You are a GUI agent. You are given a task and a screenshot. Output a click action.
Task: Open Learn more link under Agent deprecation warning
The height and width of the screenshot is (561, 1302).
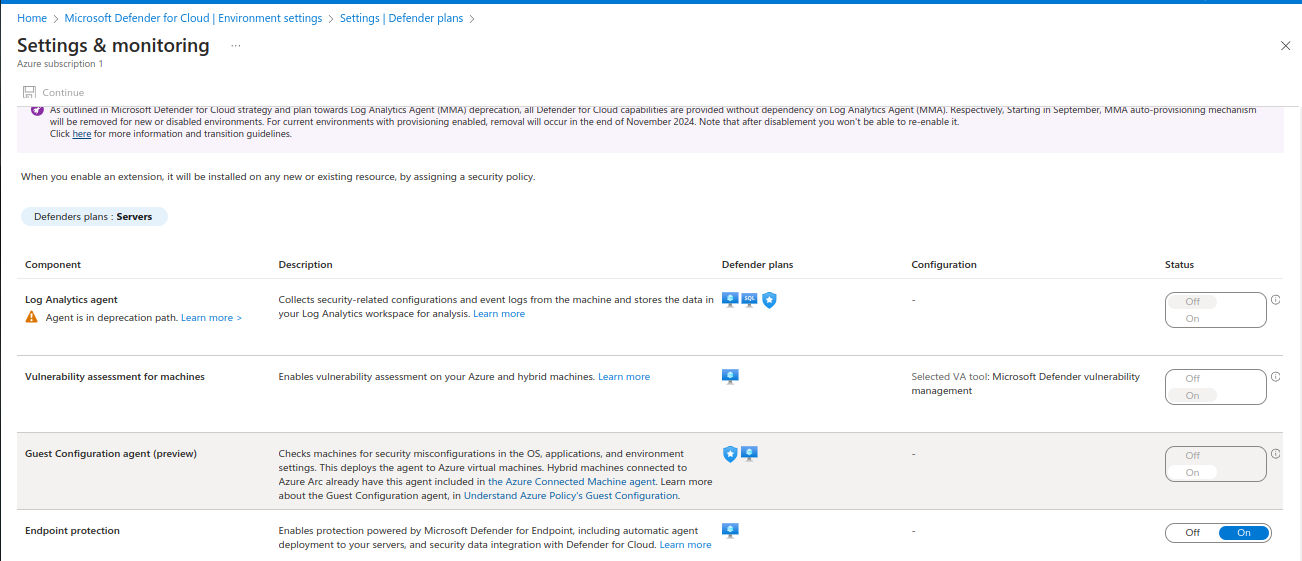click(x=211, y=318)
